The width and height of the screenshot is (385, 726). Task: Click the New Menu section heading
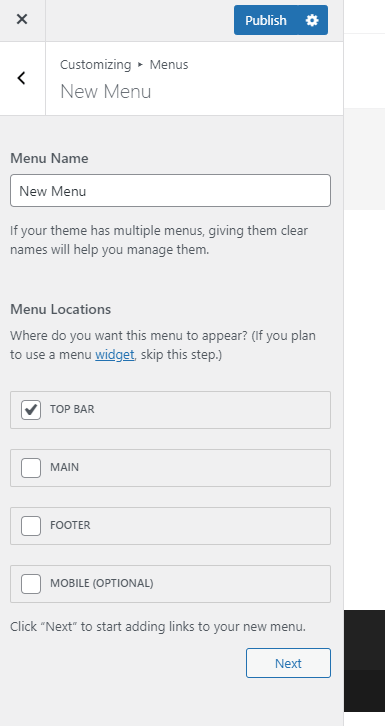tap(106, 91)
